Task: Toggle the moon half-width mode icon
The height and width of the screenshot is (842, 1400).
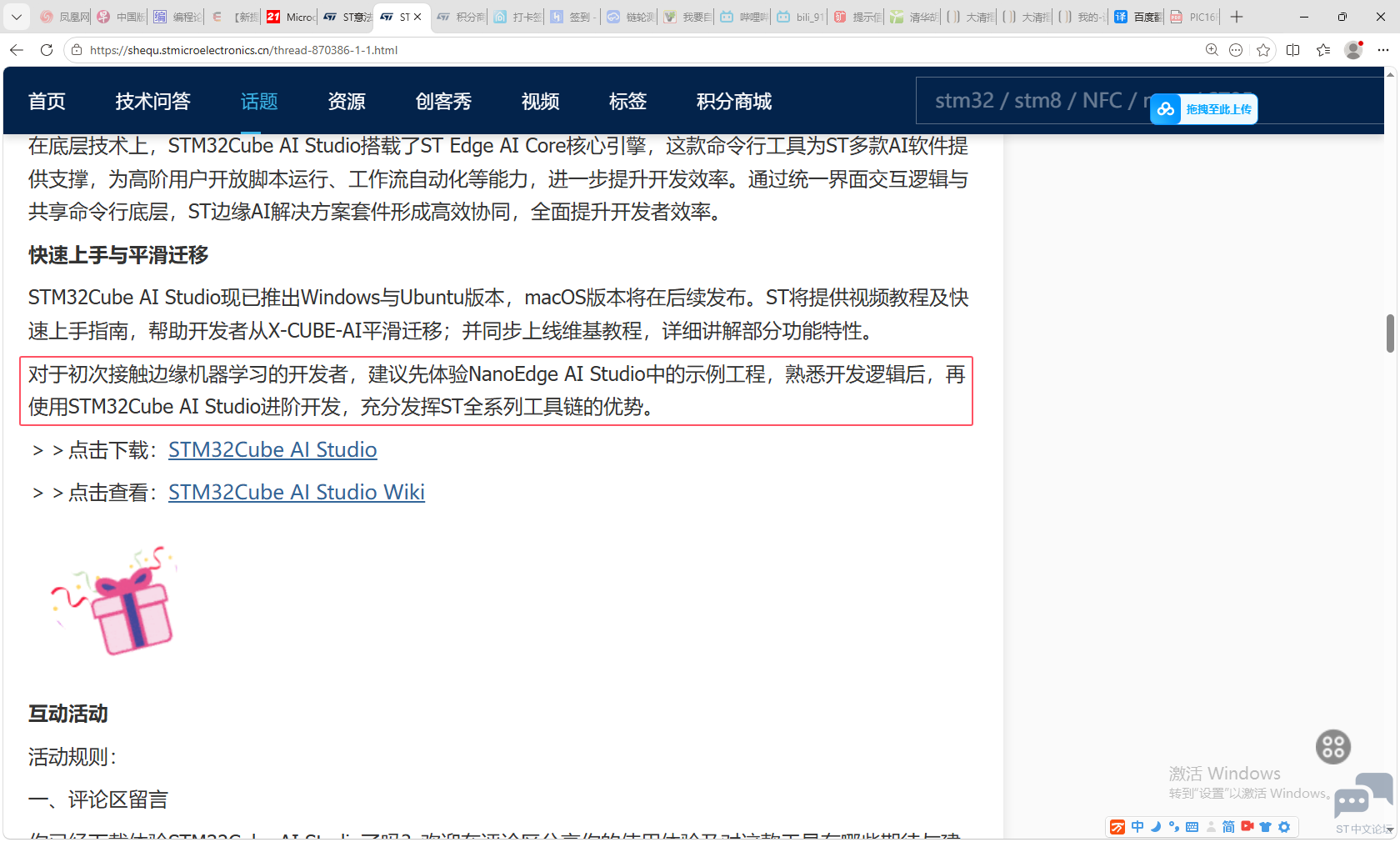Action: (1156, 827)
